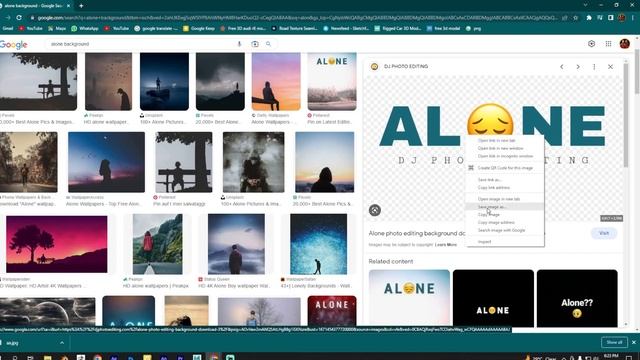Open the pink sunset tree thumbnail
This screenshot has height=360, width=640.
click(57, 244)
